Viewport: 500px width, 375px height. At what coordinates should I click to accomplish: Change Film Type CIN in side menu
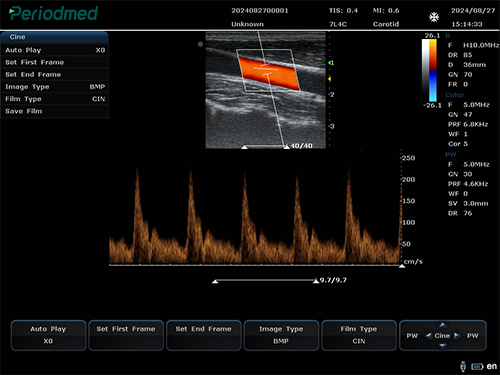(x=55, y=99)
